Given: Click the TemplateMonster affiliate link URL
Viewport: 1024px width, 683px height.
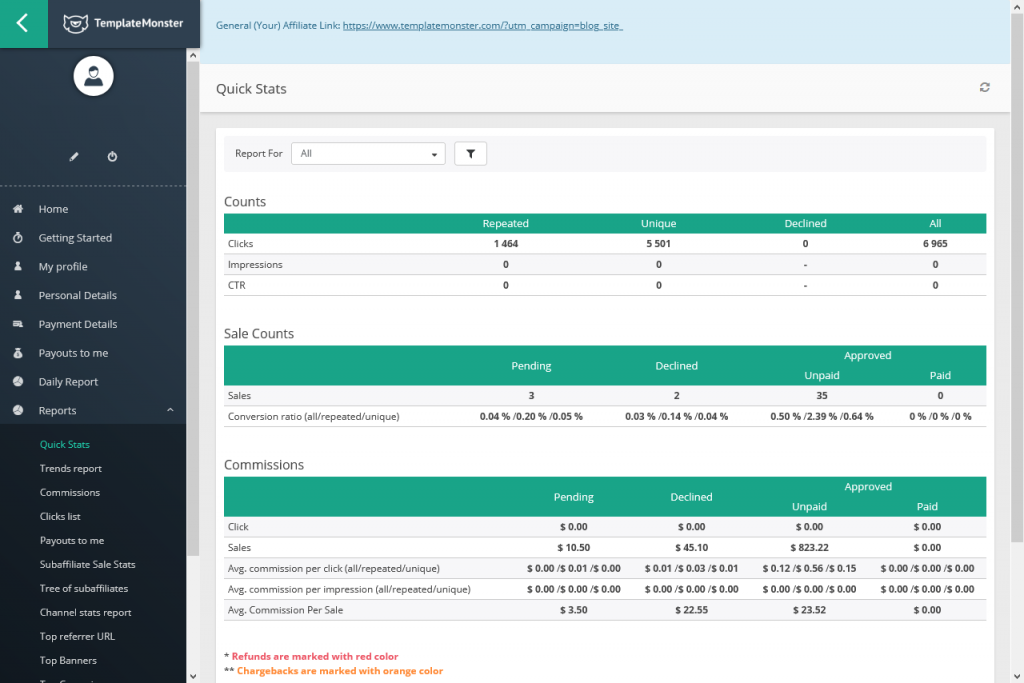Looking at the screenshot, I should point(482,25).
